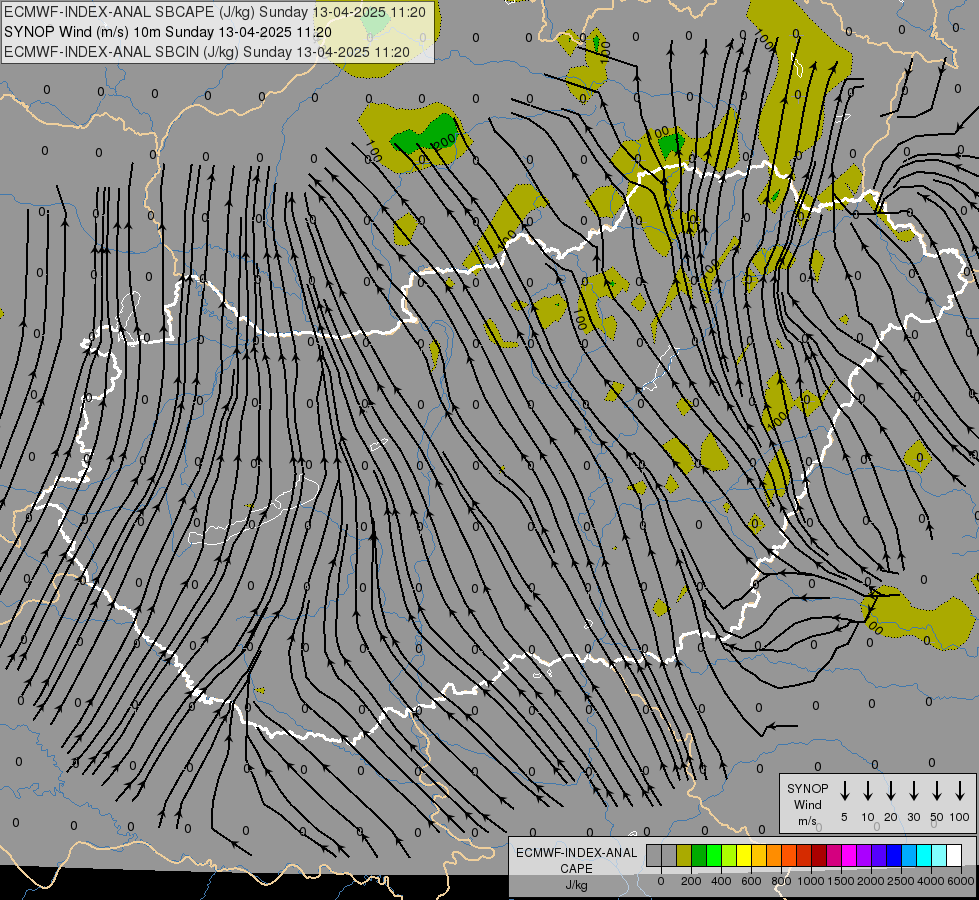
Task: Pick the pure blue CAPE swatch before 2500
Action: [894, 856]
